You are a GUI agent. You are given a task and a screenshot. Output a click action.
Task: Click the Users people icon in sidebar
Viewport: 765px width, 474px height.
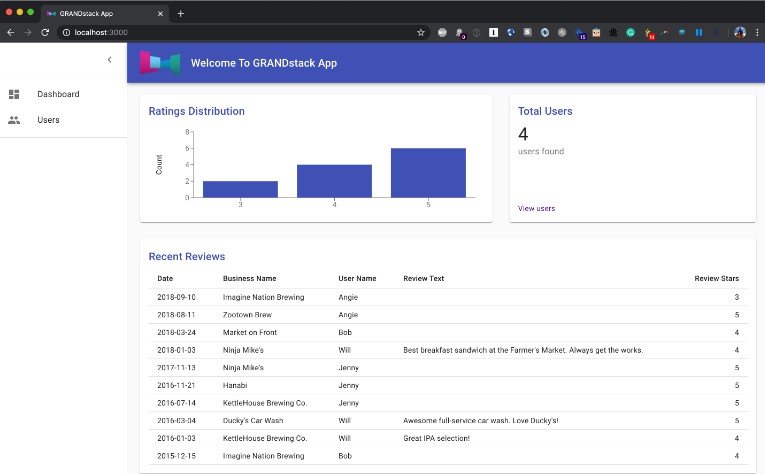(14, 120)
